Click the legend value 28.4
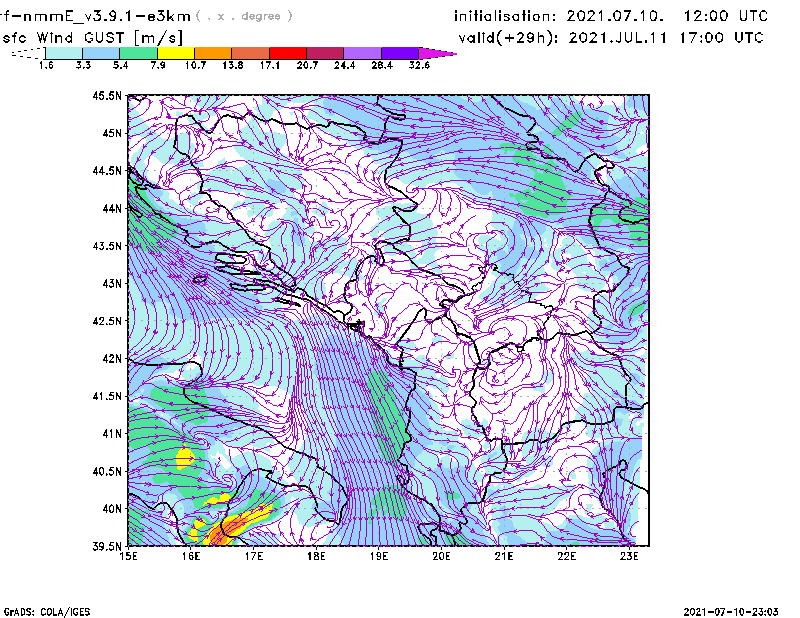 coord(382,65)
